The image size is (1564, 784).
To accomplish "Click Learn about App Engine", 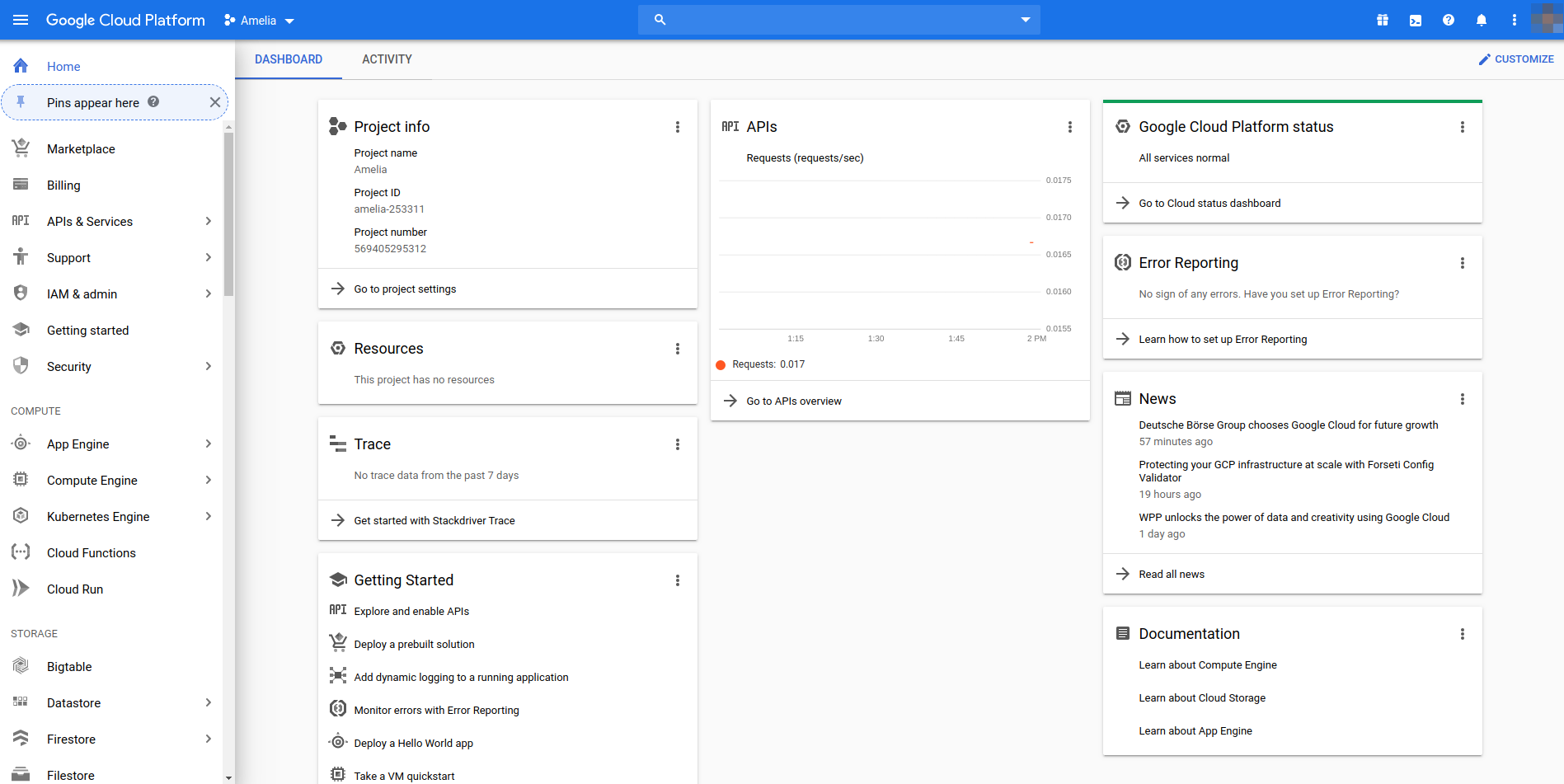I will coord(1195,731).
